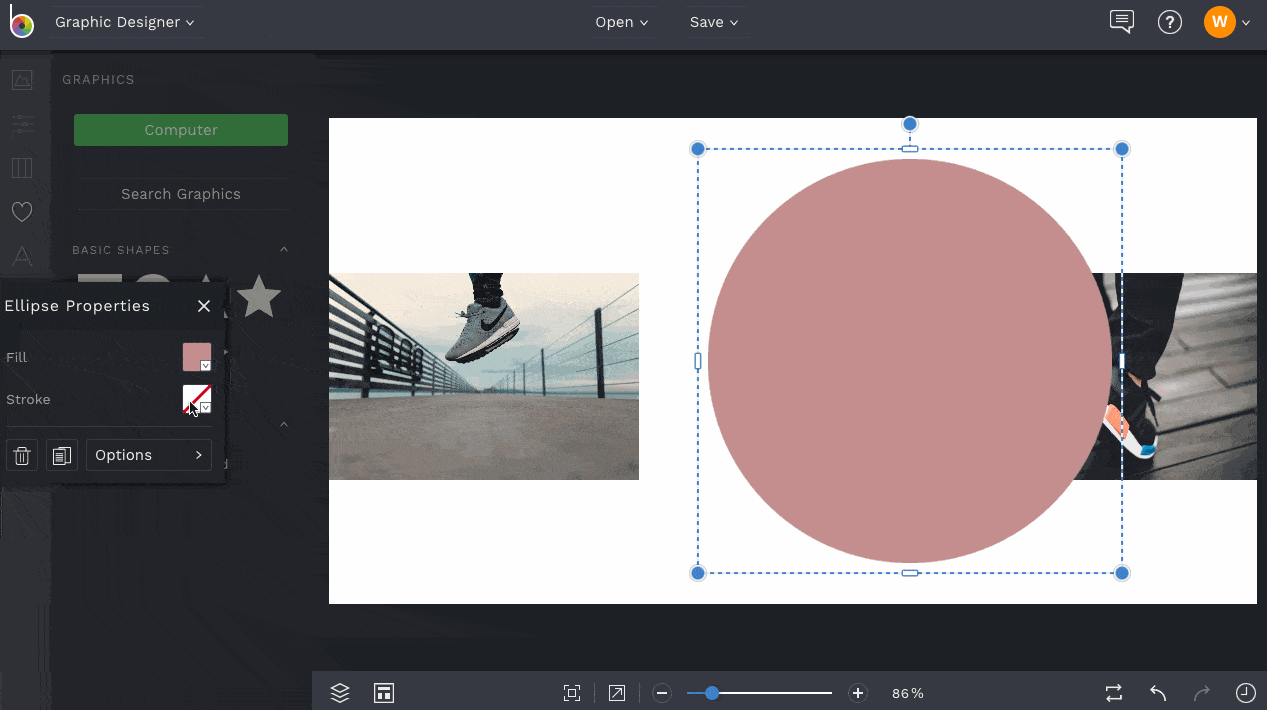Collapse the Basic Shapes section
This screenshot has height=710, width=1267.
point(283,250)
